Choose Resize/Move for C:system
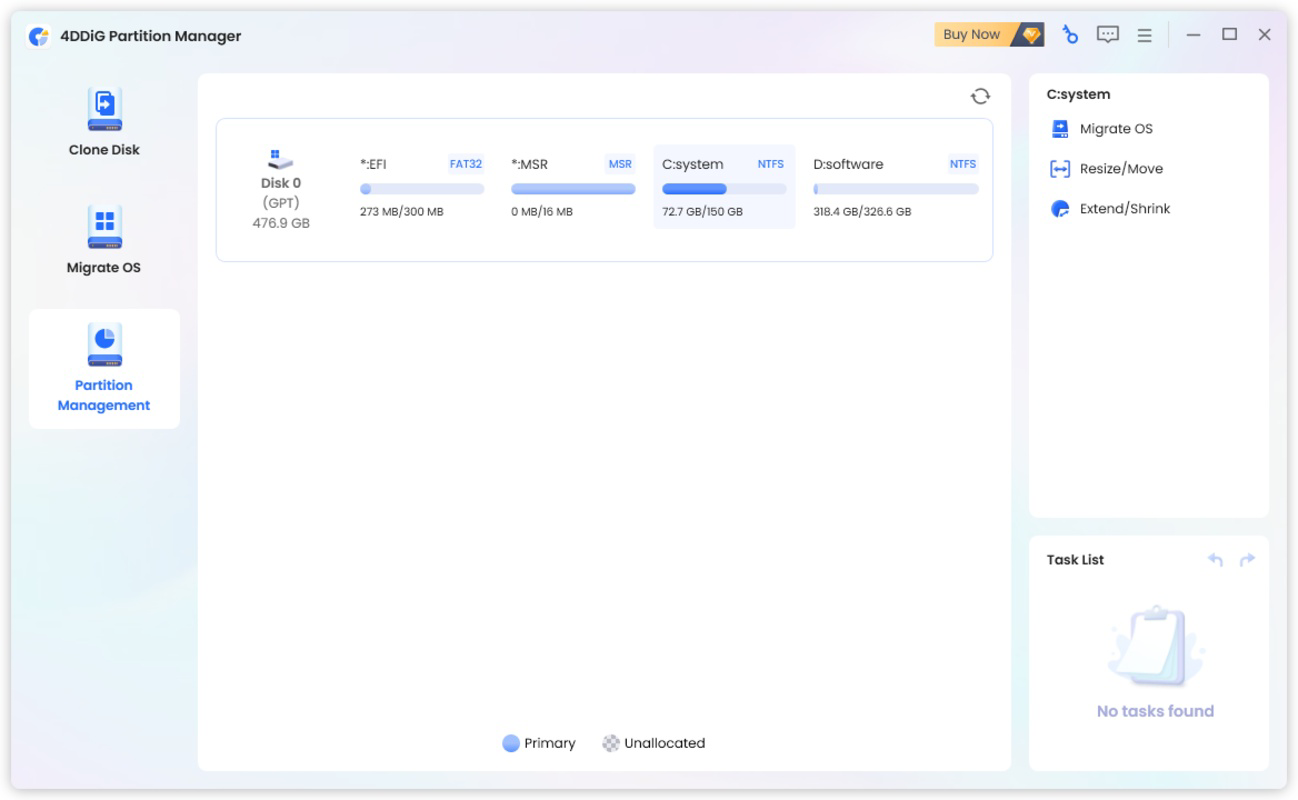 click(x=1121, y=169)
